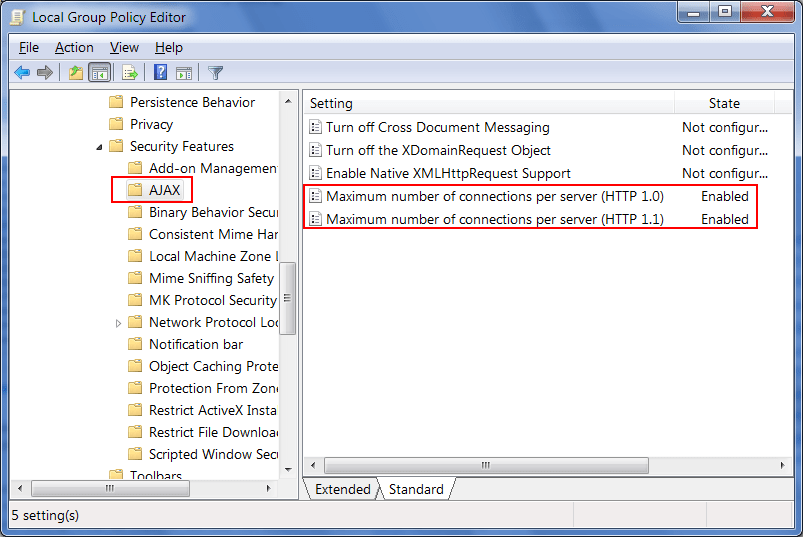Click the Privacy folder icon

(116, 124)
